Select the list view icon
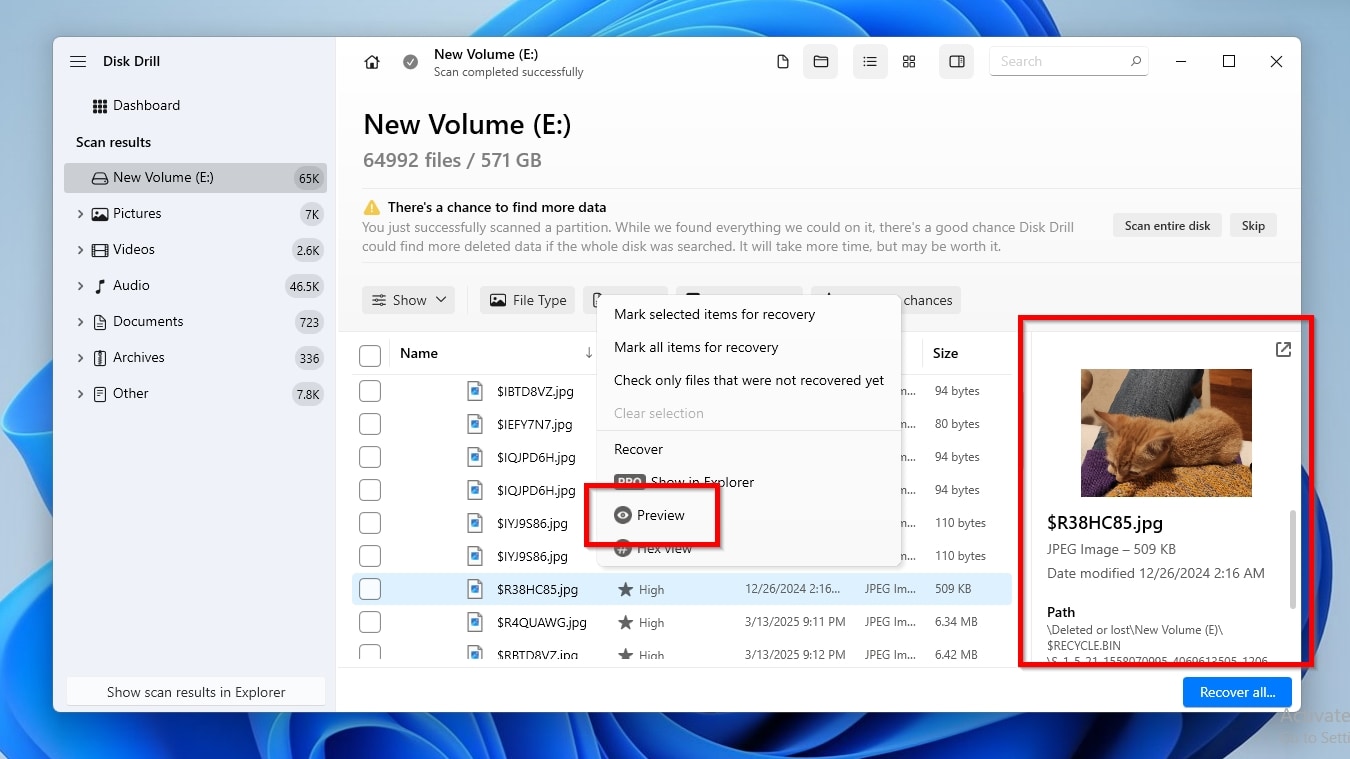This screenshot has height=759, width=1350. tap(870, 62)
